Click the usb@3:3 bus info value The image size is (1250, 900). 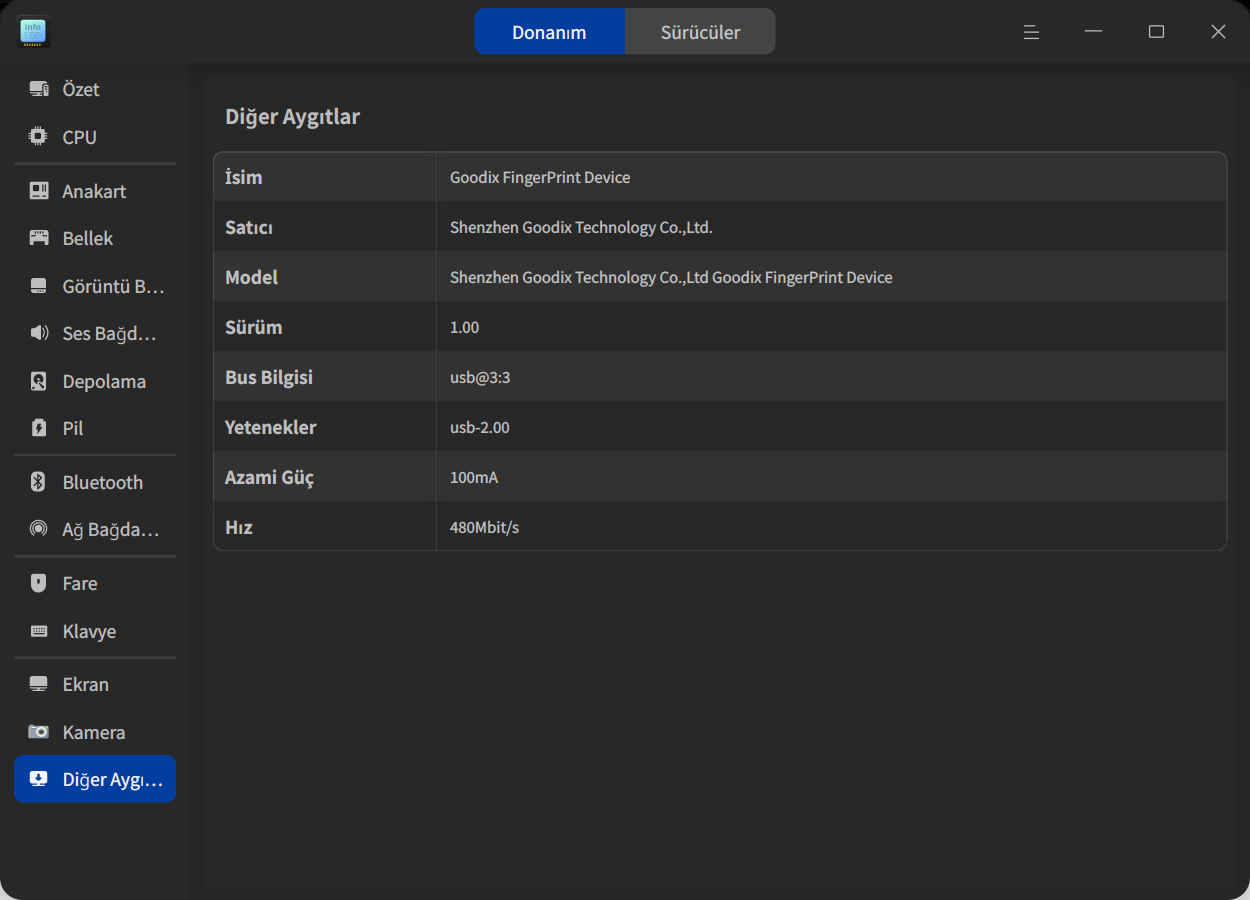click(x=480, y=377)
